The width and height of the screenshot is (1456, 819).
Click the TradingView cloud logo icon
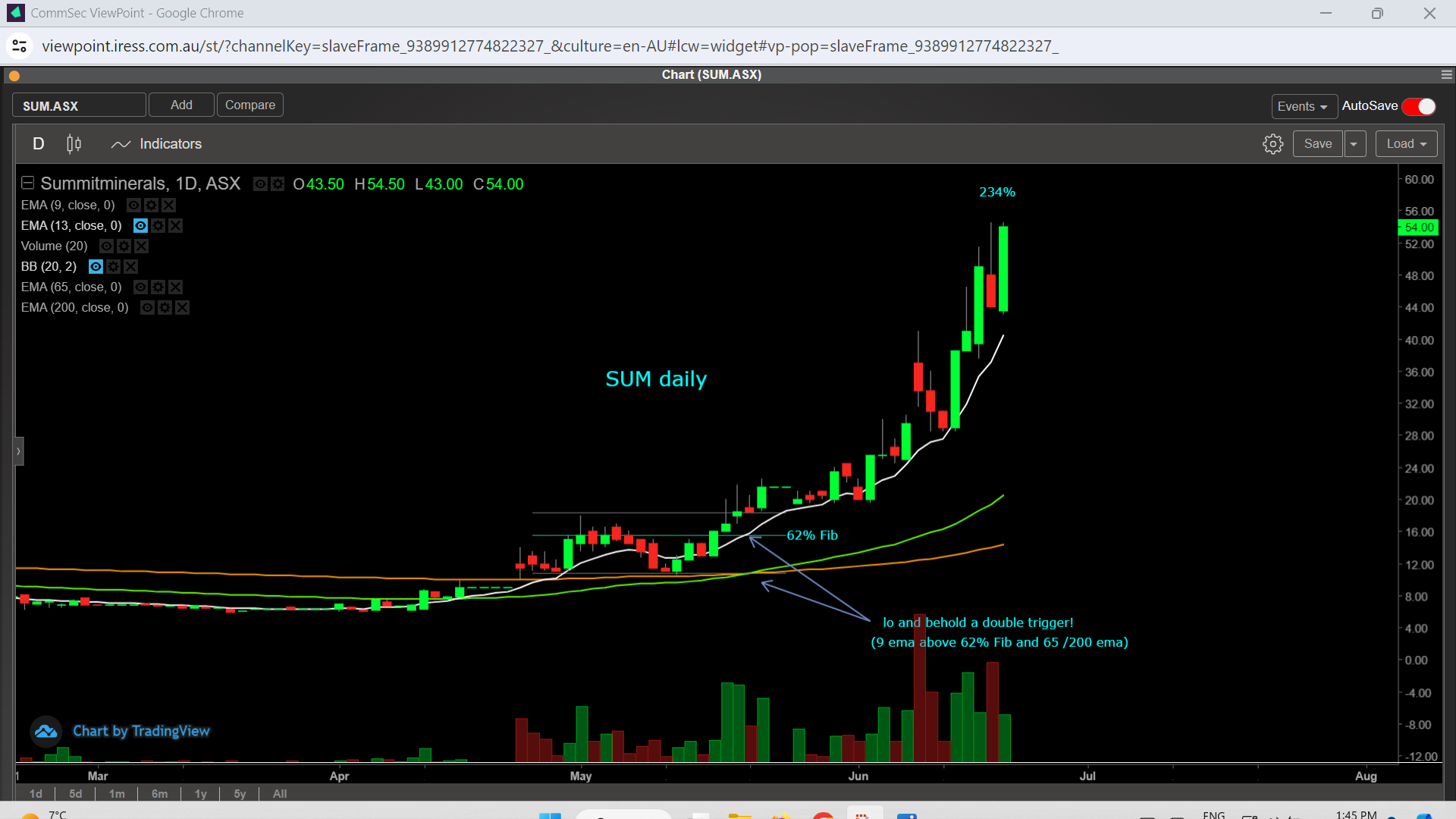[45, 732]
